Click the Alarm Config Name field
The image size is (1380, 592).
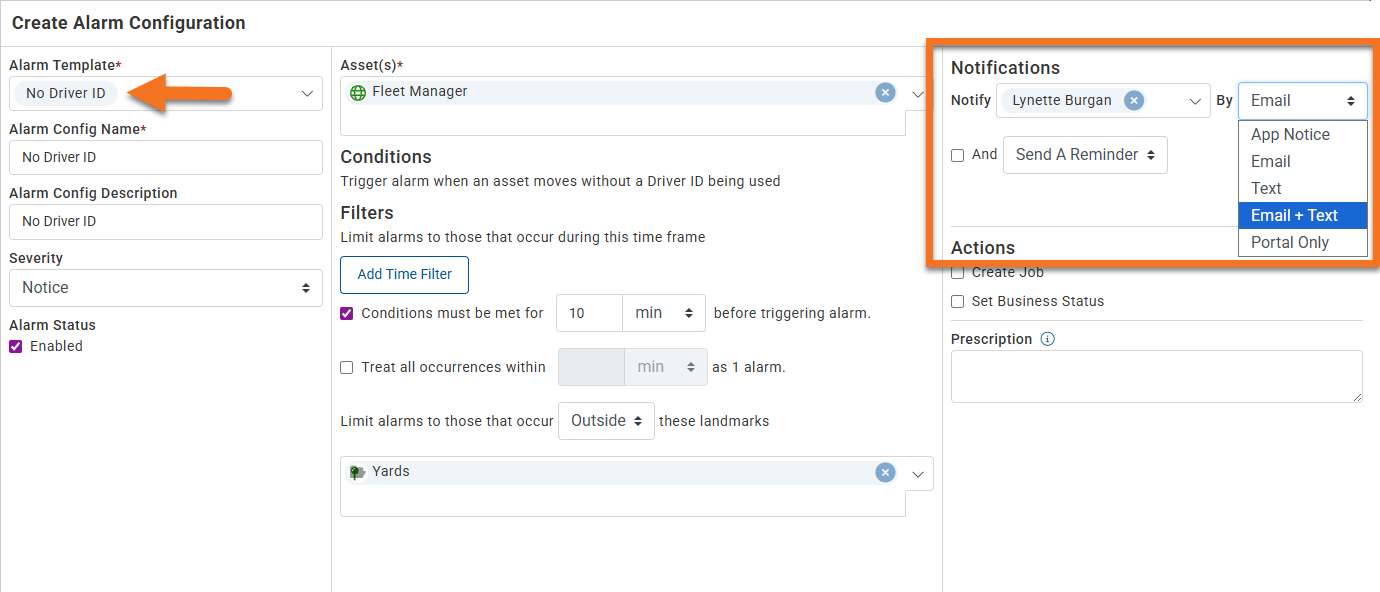166,157
